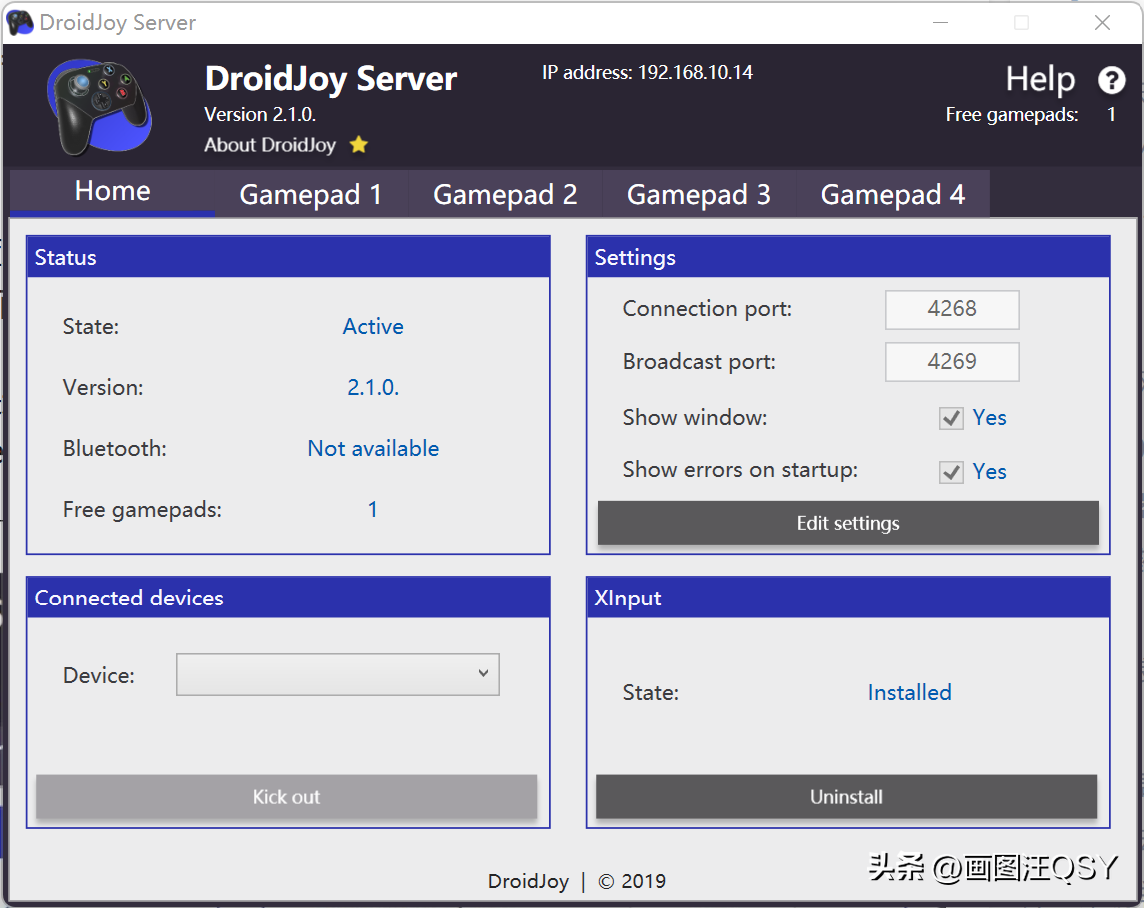Click the Kick out button
Screen dimensions: 1144x908
point(287,796)
